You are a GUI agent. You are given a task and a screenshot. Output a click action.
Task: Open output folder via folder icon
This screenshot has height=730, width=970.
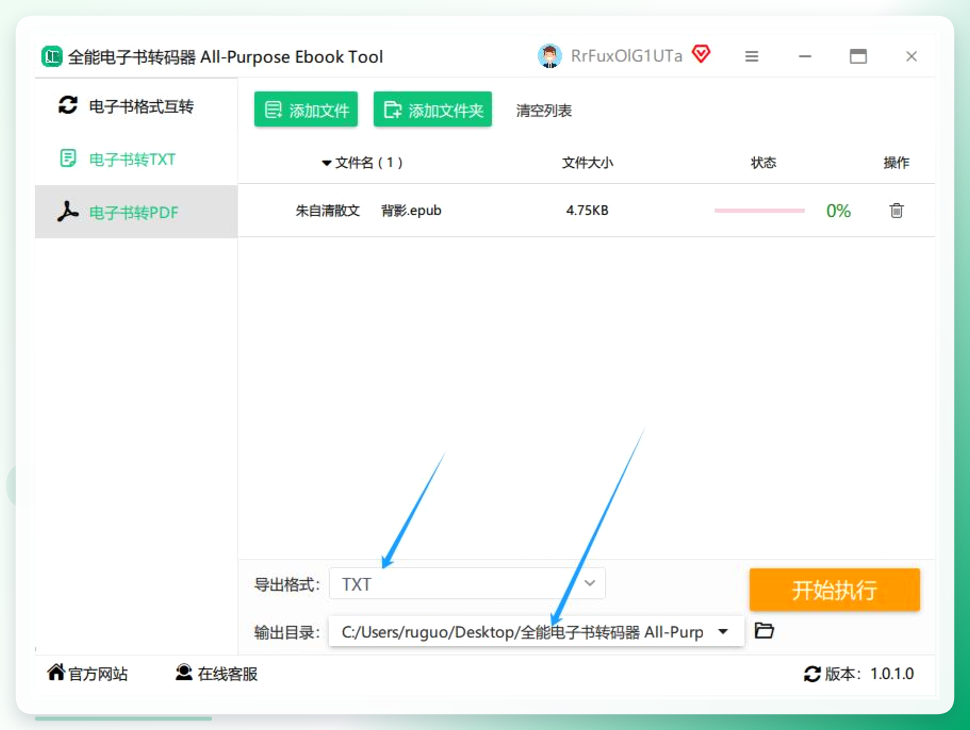coord(765,630)
